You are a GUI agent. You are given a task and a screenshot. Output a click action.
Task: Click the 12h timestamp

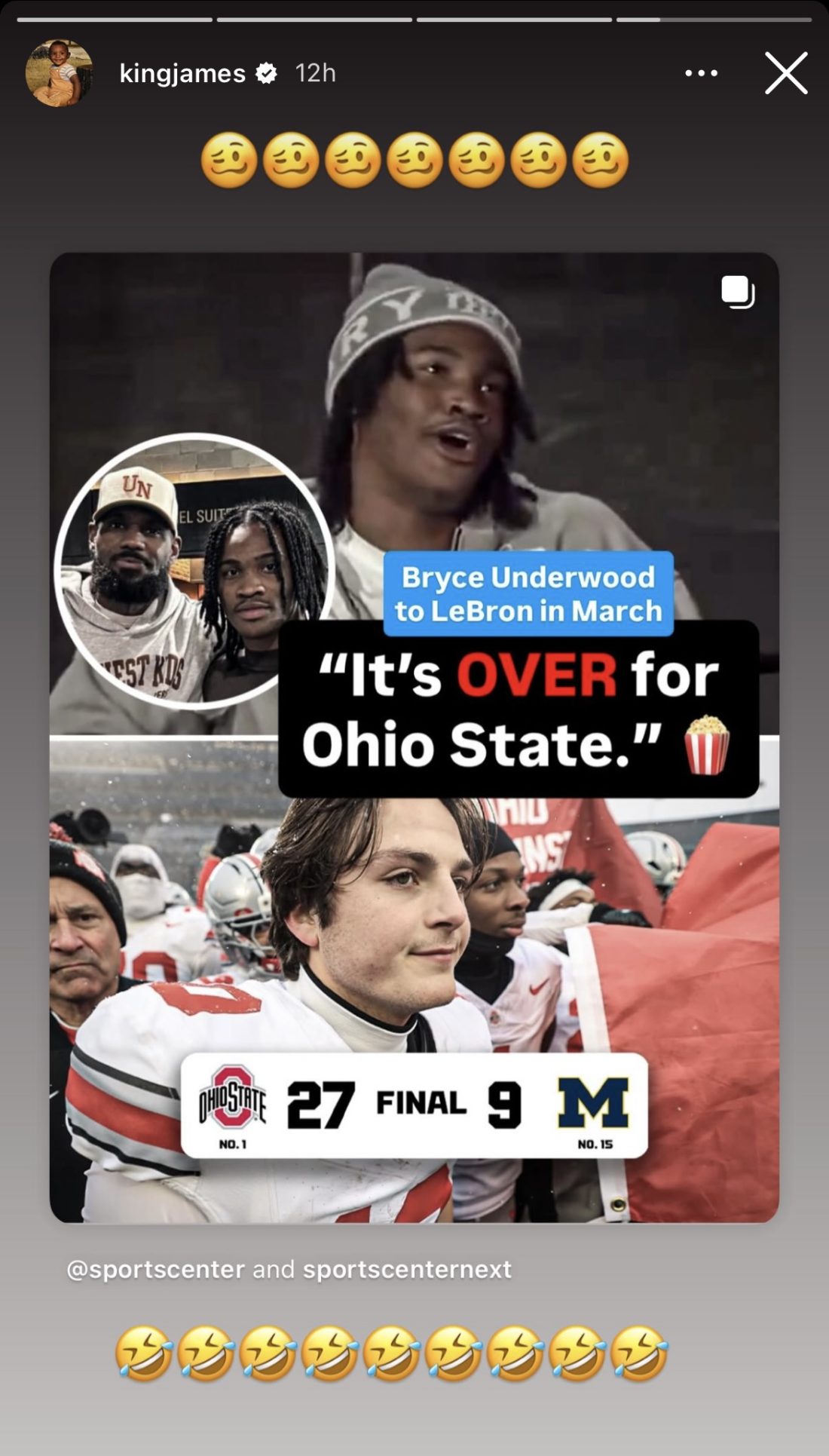315,73
